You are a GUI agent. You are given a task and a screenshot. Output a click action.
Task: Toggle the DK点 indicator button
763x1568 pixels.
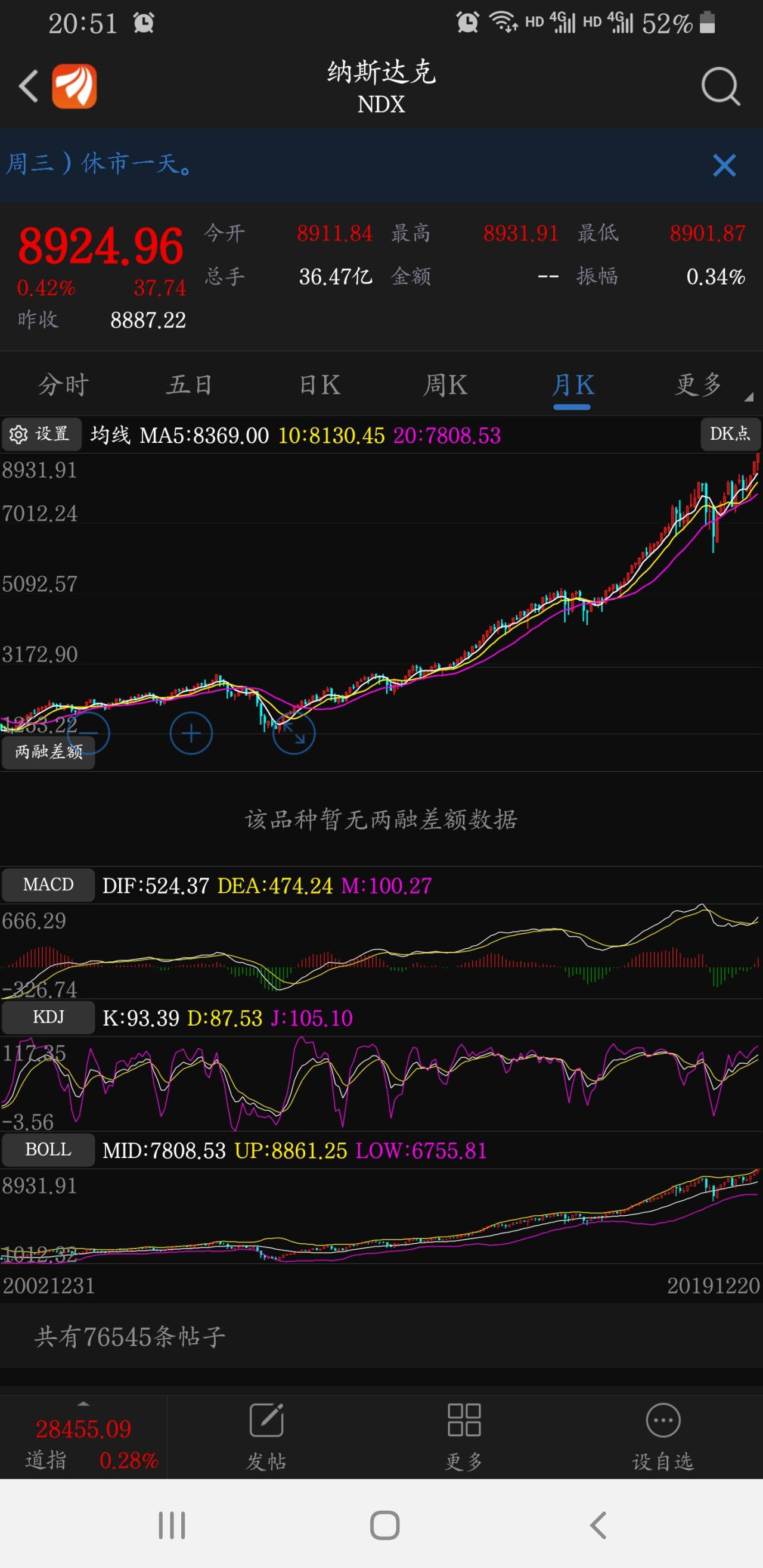point(730,434)
